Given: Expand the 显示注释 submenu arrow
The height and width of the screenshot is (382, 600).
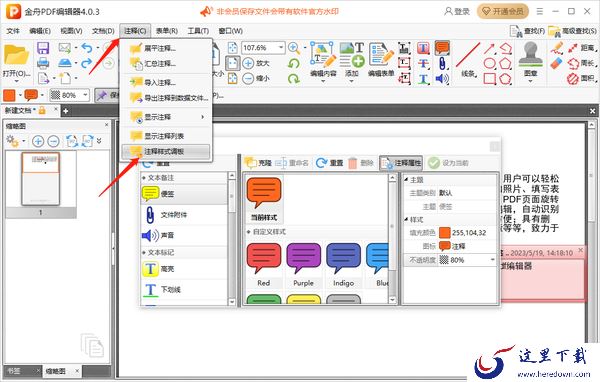Looking at the screenshot, I should pyautogui.click(x=202, y=117).
